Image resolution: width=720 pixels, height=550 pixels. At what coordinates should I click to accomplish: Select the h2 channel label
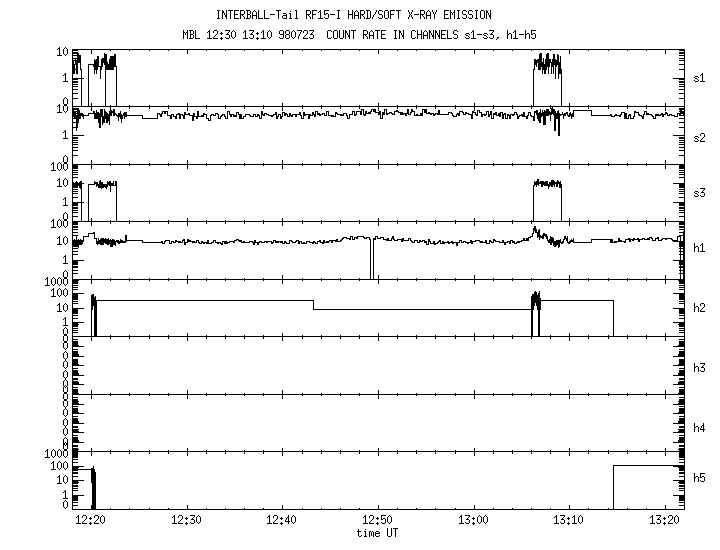(700, 308)
